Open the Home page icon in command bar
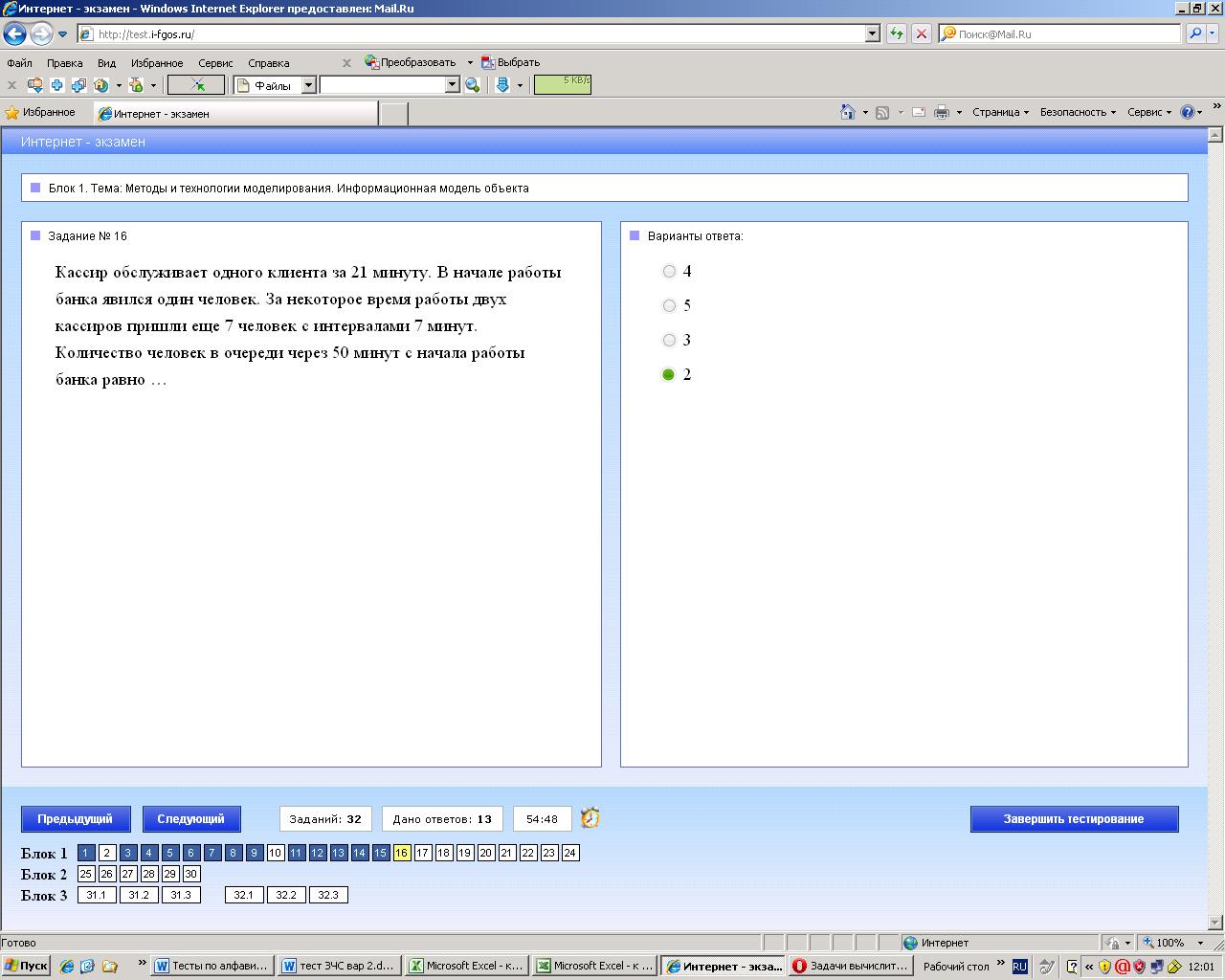This screenshot has height=980, width=1225. 847,112
